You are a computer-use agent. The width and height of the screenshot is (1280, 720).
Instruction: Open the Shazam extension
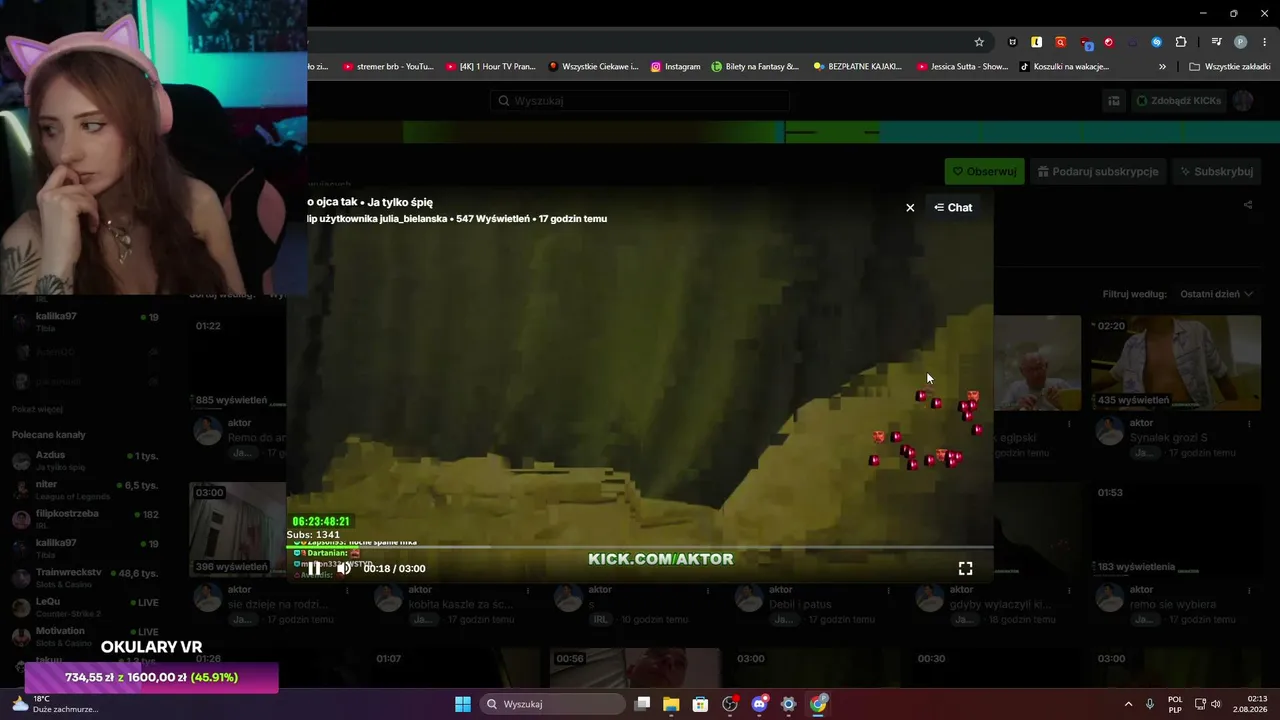[1157, 42]
